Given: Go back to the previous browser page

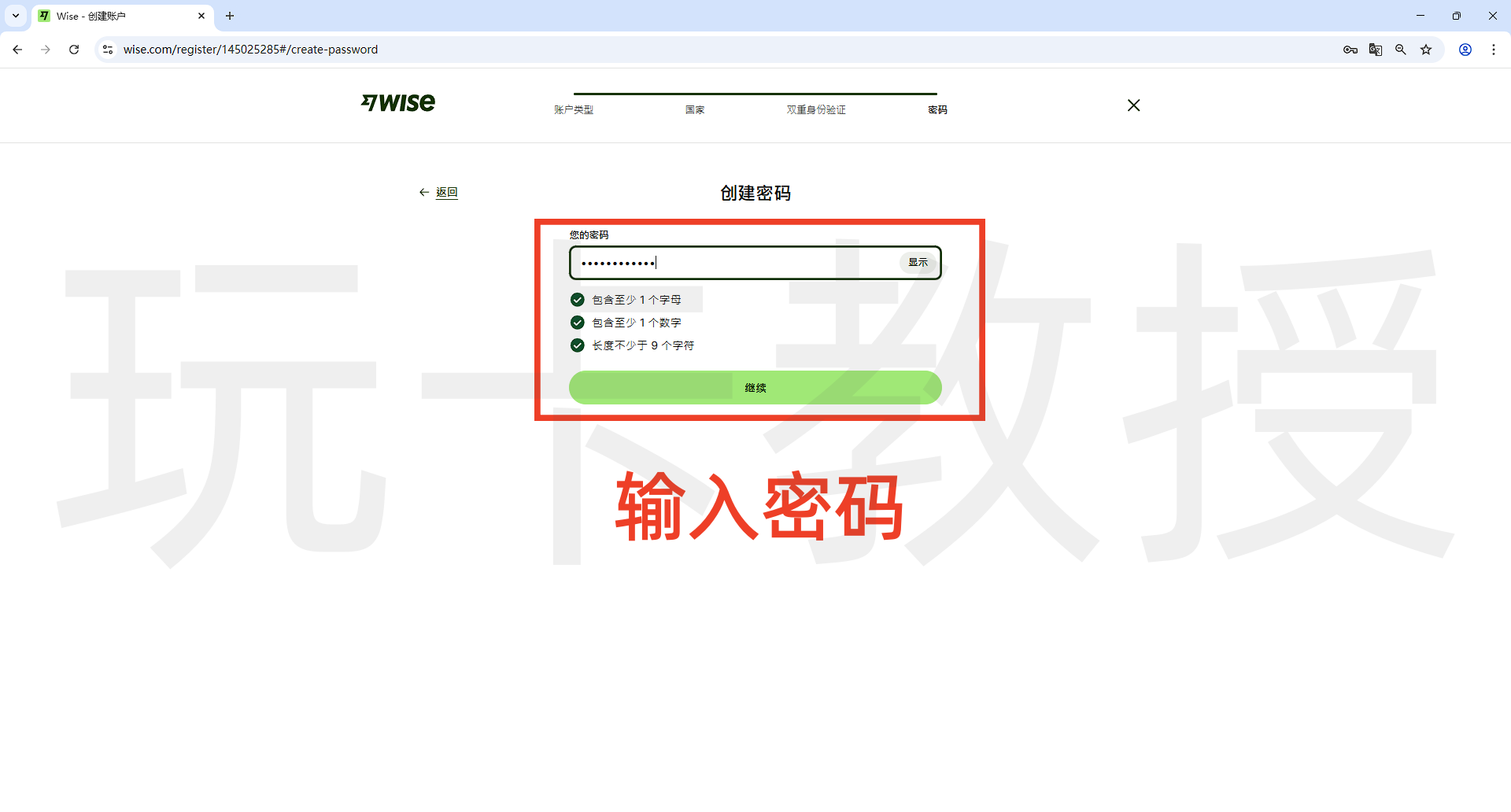Looking at the screenshot, I should pos(17,50).
